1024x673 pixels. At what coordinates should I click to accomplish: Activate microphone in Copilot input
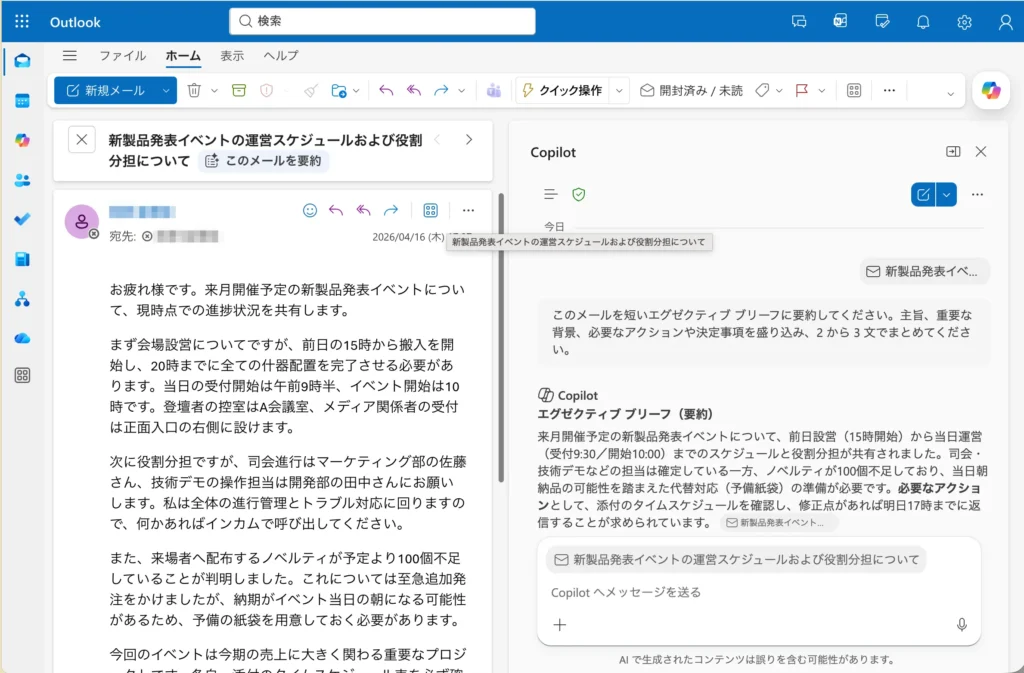[x=961, y=625]
